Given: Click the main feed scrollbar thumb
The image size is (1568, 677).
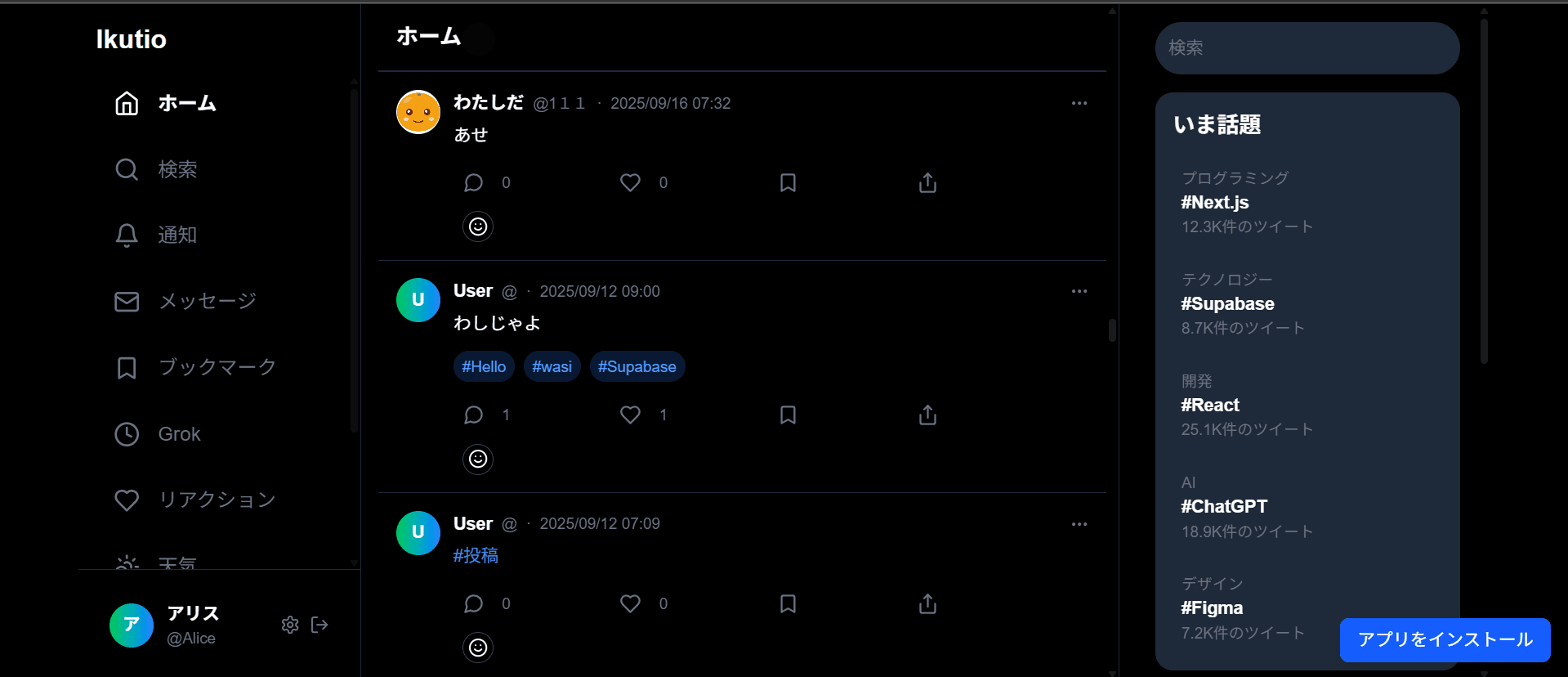Looking at the screenshot, I should pyautogui.click(x=1112, y=330).
